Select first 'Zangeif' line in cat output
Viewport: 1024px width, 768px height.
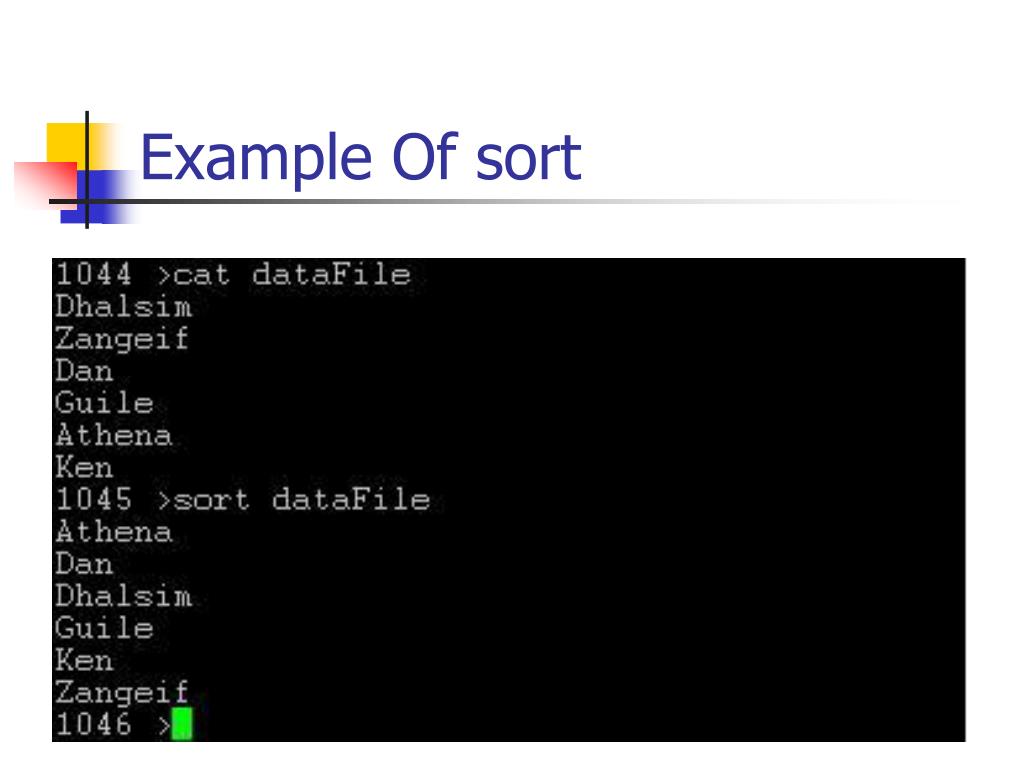coord(122,340)
